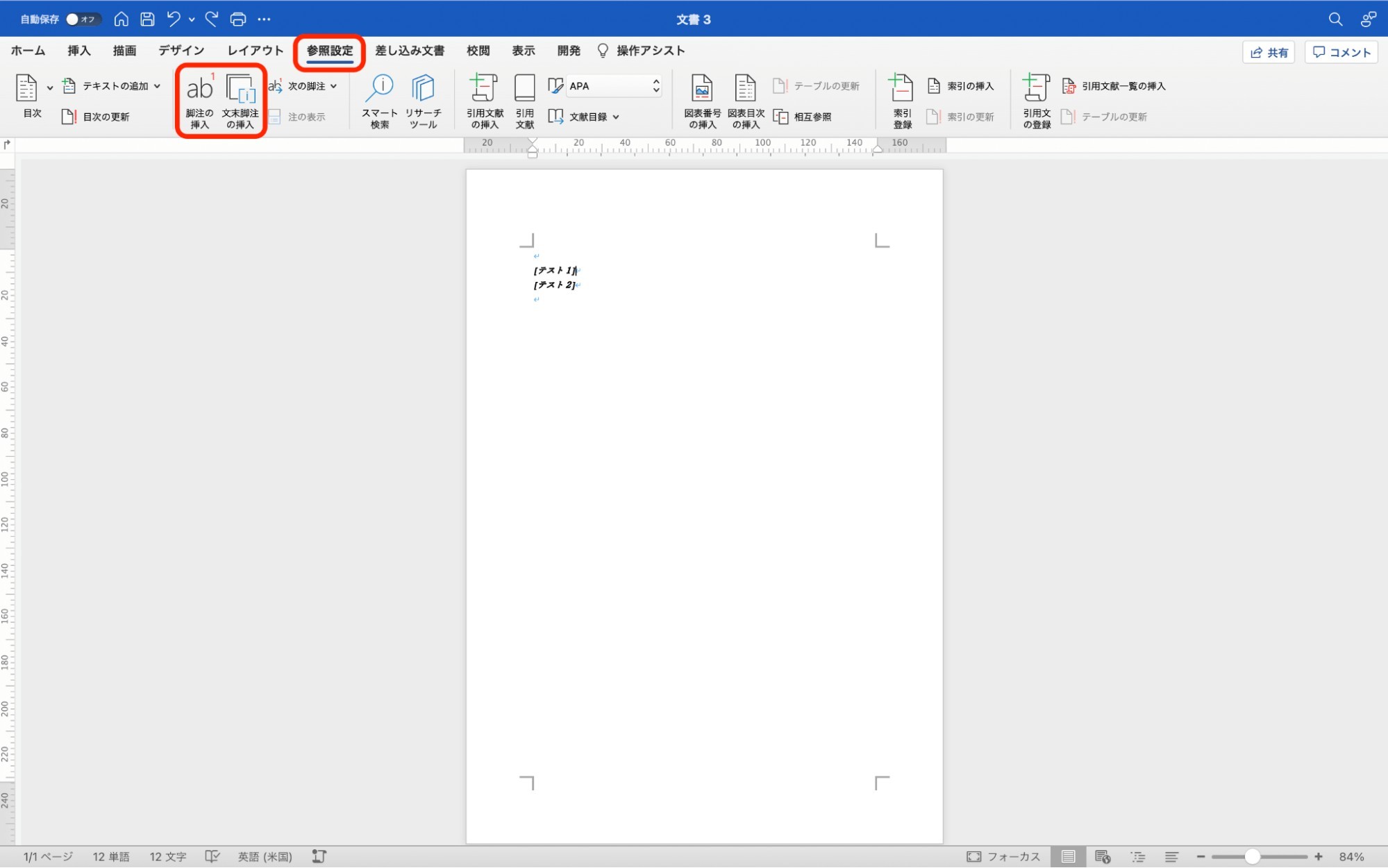Viewport: 1388px width, 868px height.
Task: Select the 参照設定 tab
Action: [x=330, y=51]
